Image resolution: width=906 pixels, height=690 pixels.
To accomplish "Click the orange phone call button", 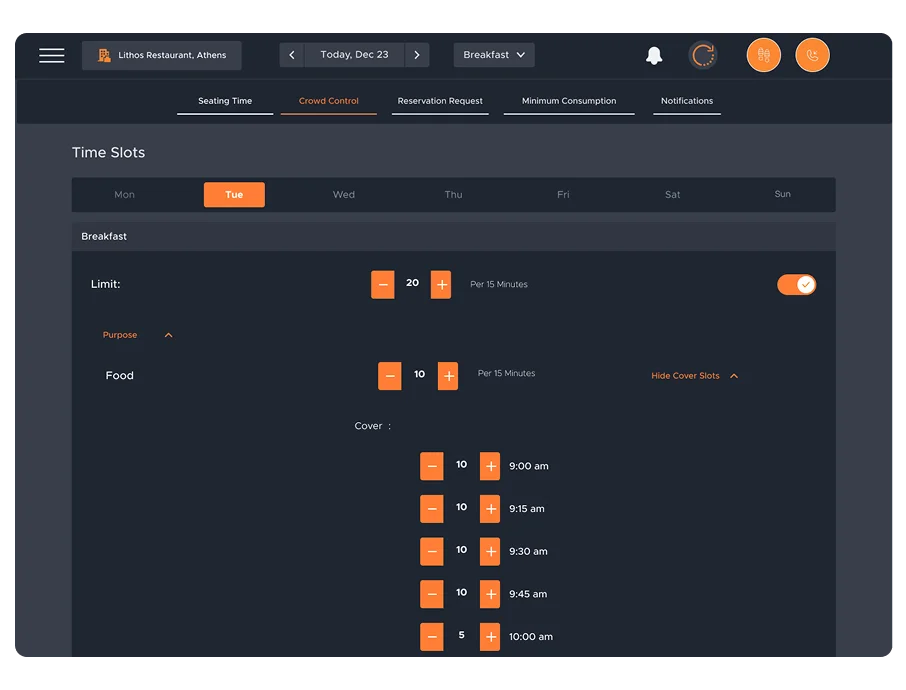I will click(x=812, y=55).
